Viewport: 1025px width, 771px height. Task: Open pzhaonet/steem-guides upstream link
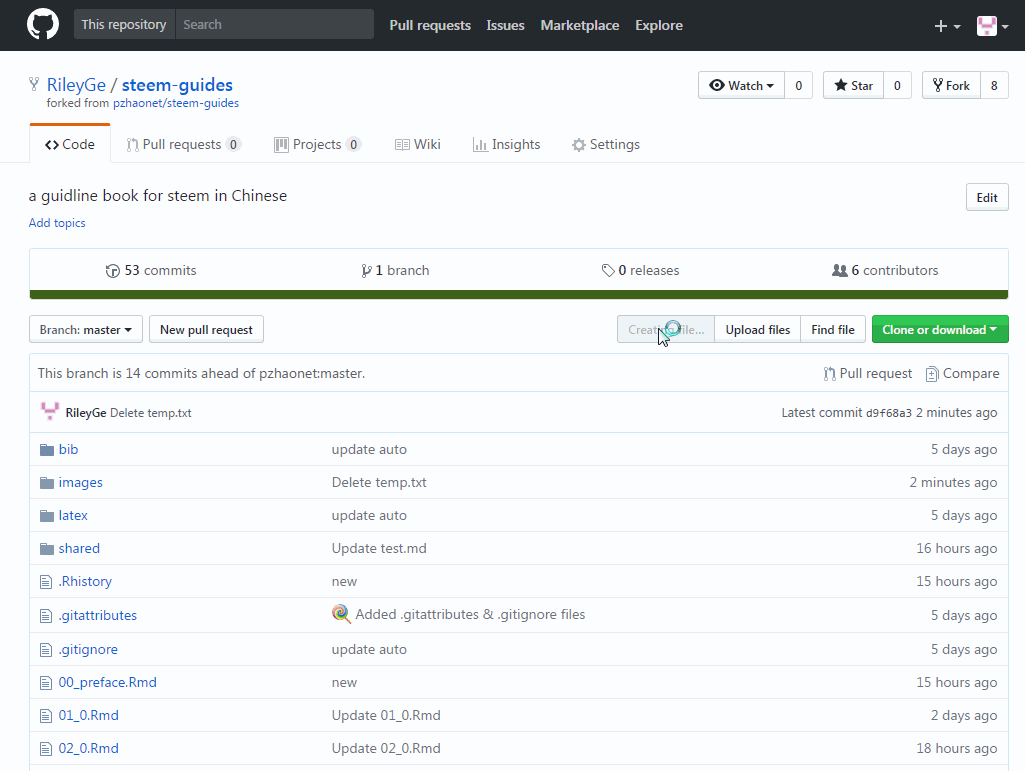click(176, 103)
